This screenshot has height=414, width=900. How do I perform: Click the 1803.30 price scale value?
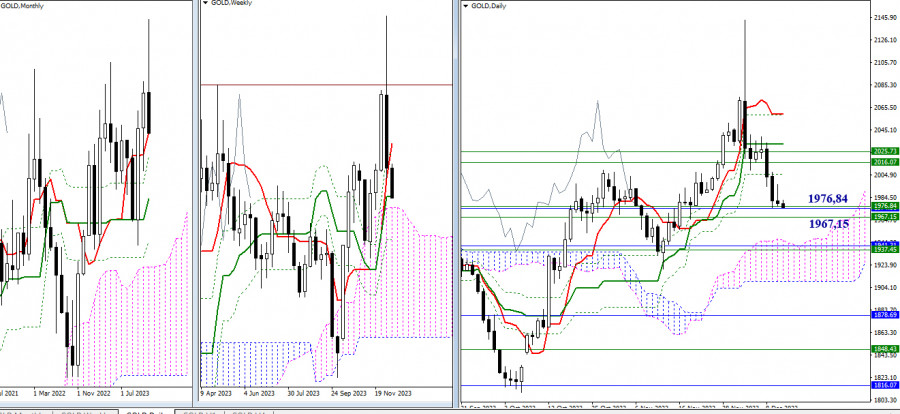(886, 400)
